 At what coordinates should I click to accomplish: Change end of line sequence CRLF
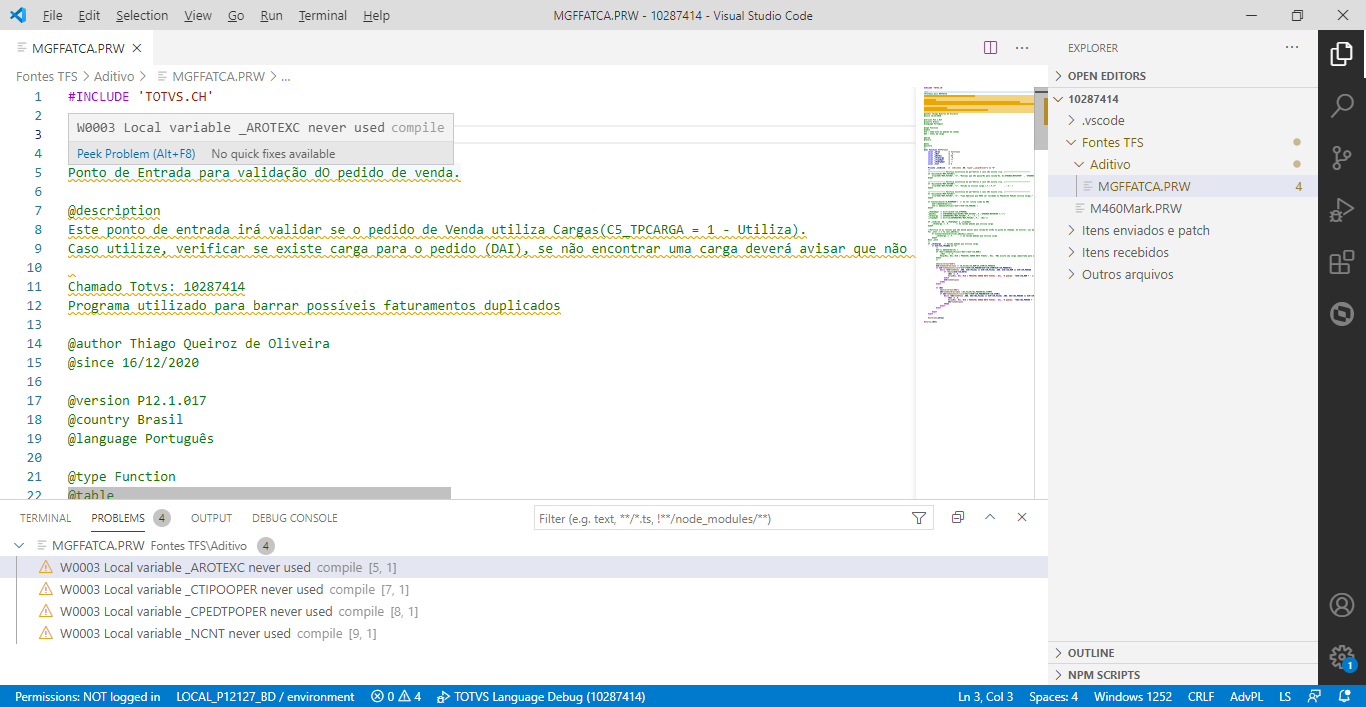click(x=1201, y=697)
